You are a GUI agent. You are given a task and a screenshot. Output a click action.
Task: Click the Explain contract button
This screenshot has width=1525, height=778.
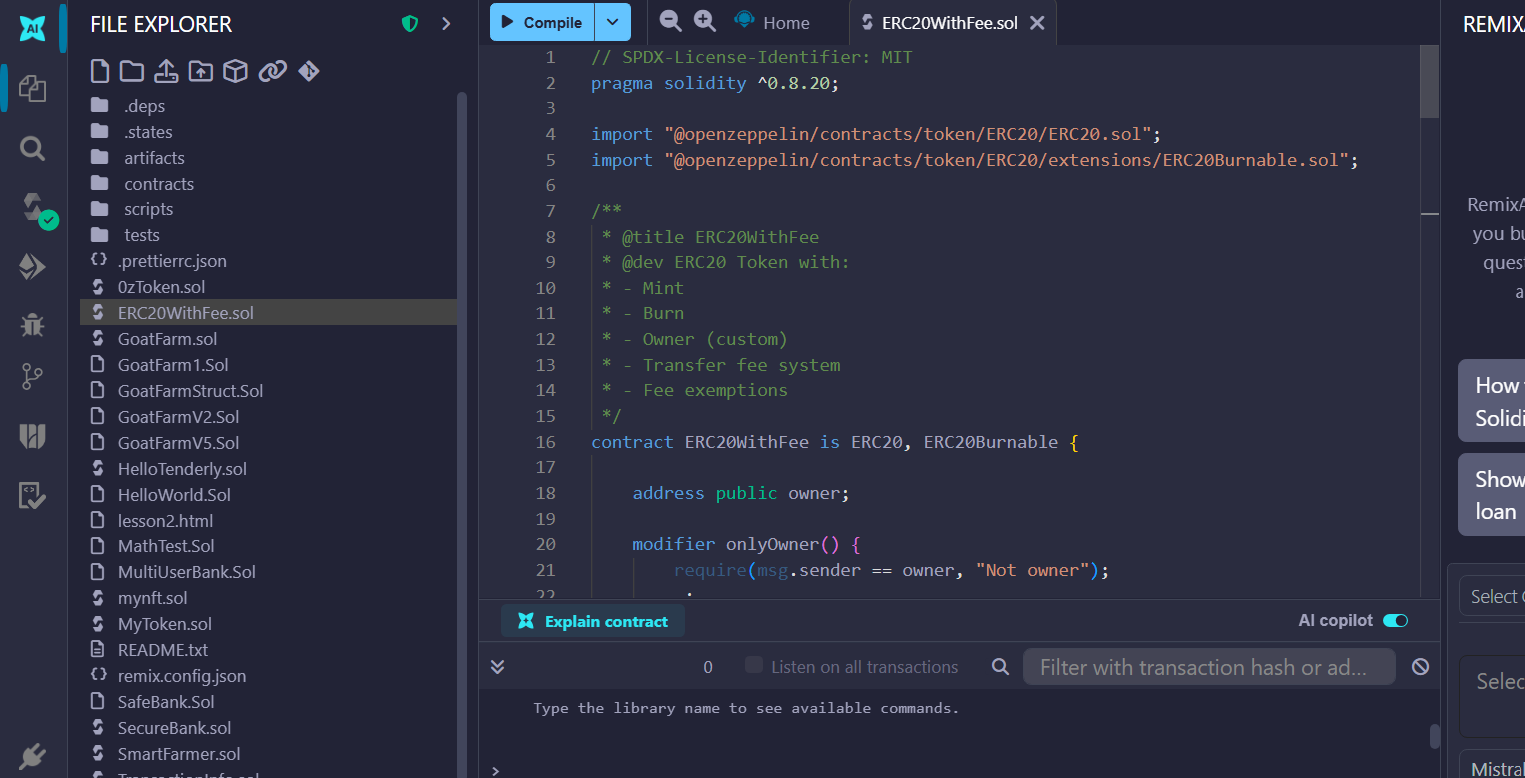593,621
